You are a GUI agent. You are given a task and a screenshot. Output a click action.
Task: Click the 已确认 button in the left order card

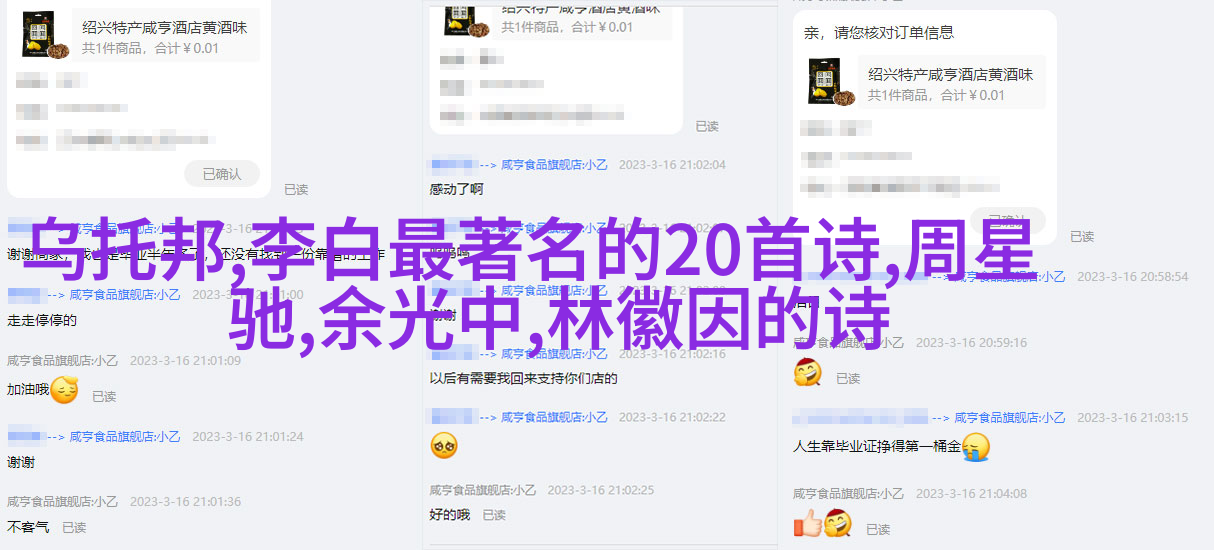point(222,173)
